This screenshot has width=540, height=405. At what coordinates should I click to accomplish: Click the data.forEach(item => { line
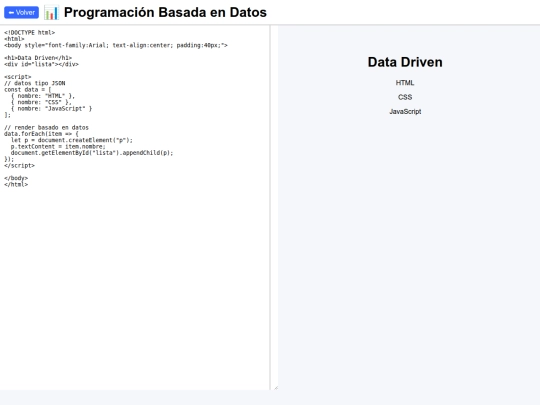[x=41, y=134]
